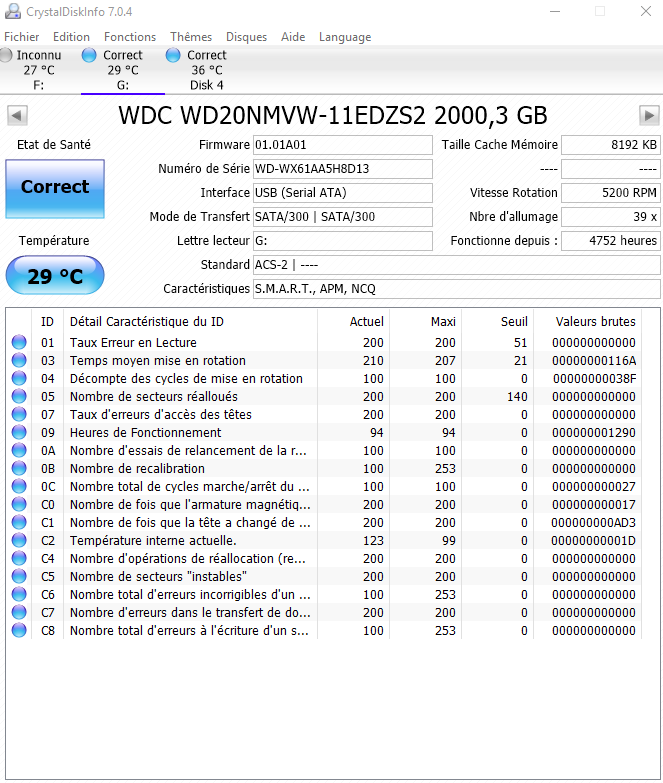Open the Thèmes menu
This screenshot has height=783, width=663.
click(191, 37)
